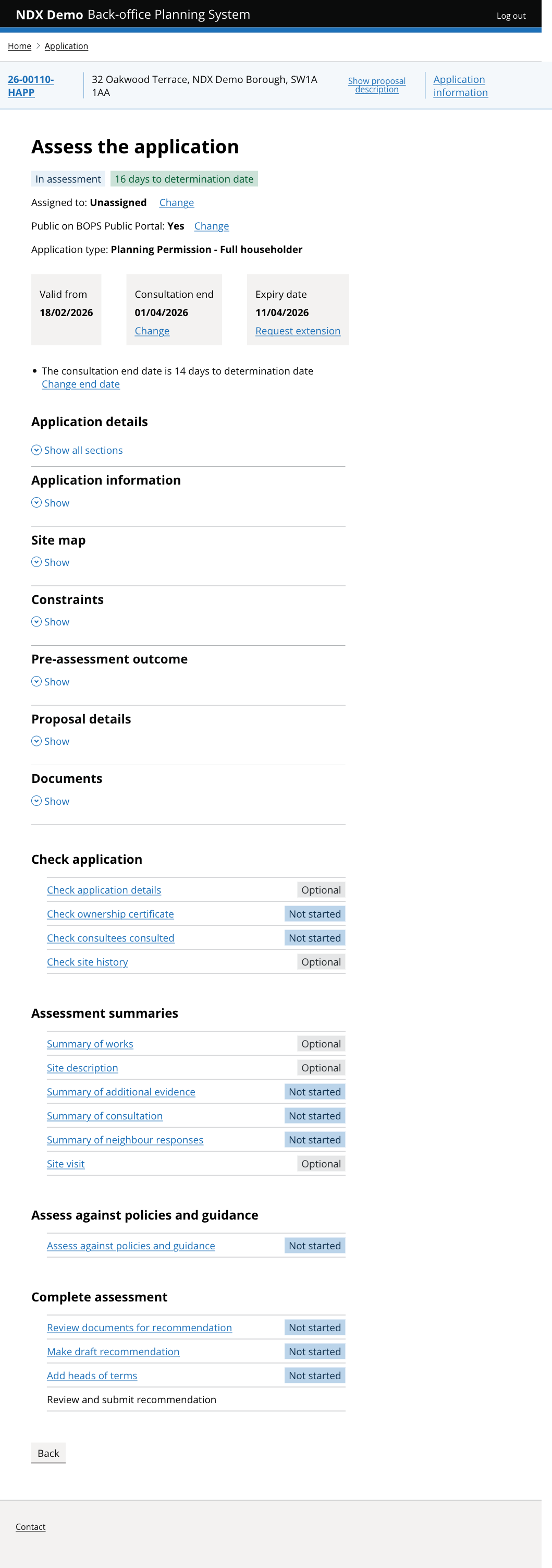This screenshot has height=1568, width=552.
Task: Open Application information in the header
Action: 460,86
